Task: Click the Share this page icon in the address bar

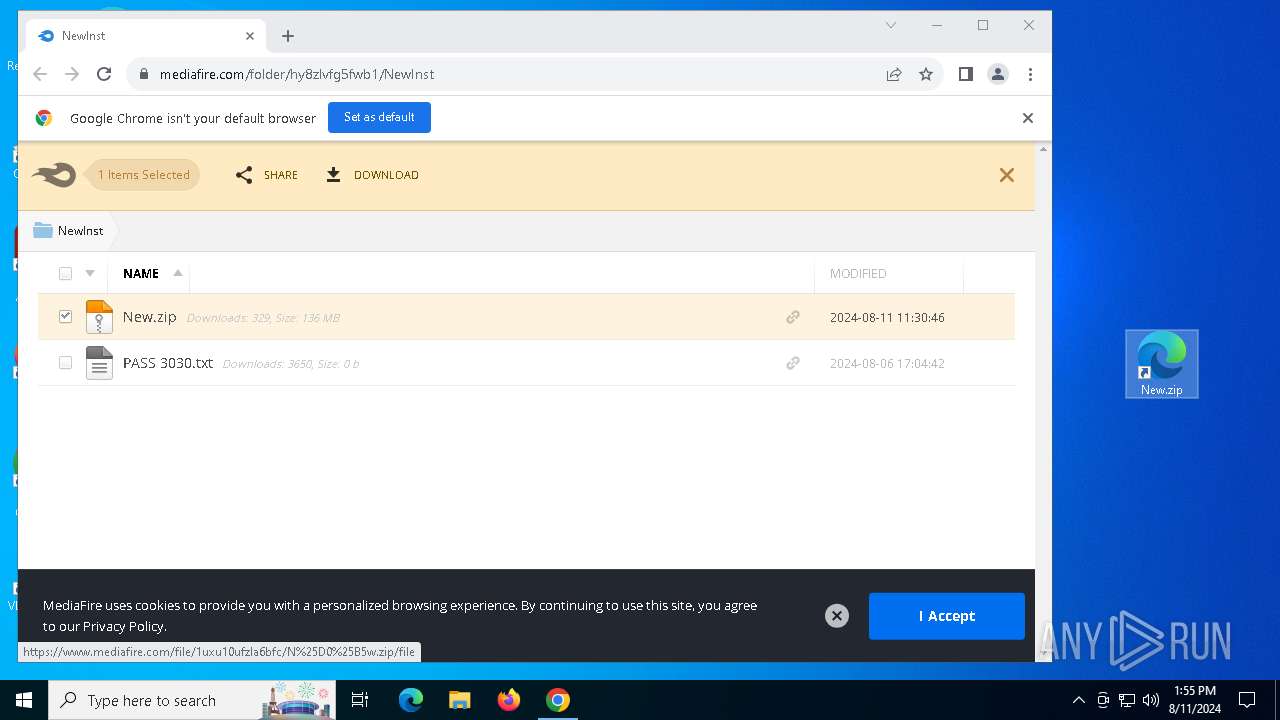Action: pyautogui.click(x=894, y=74)
